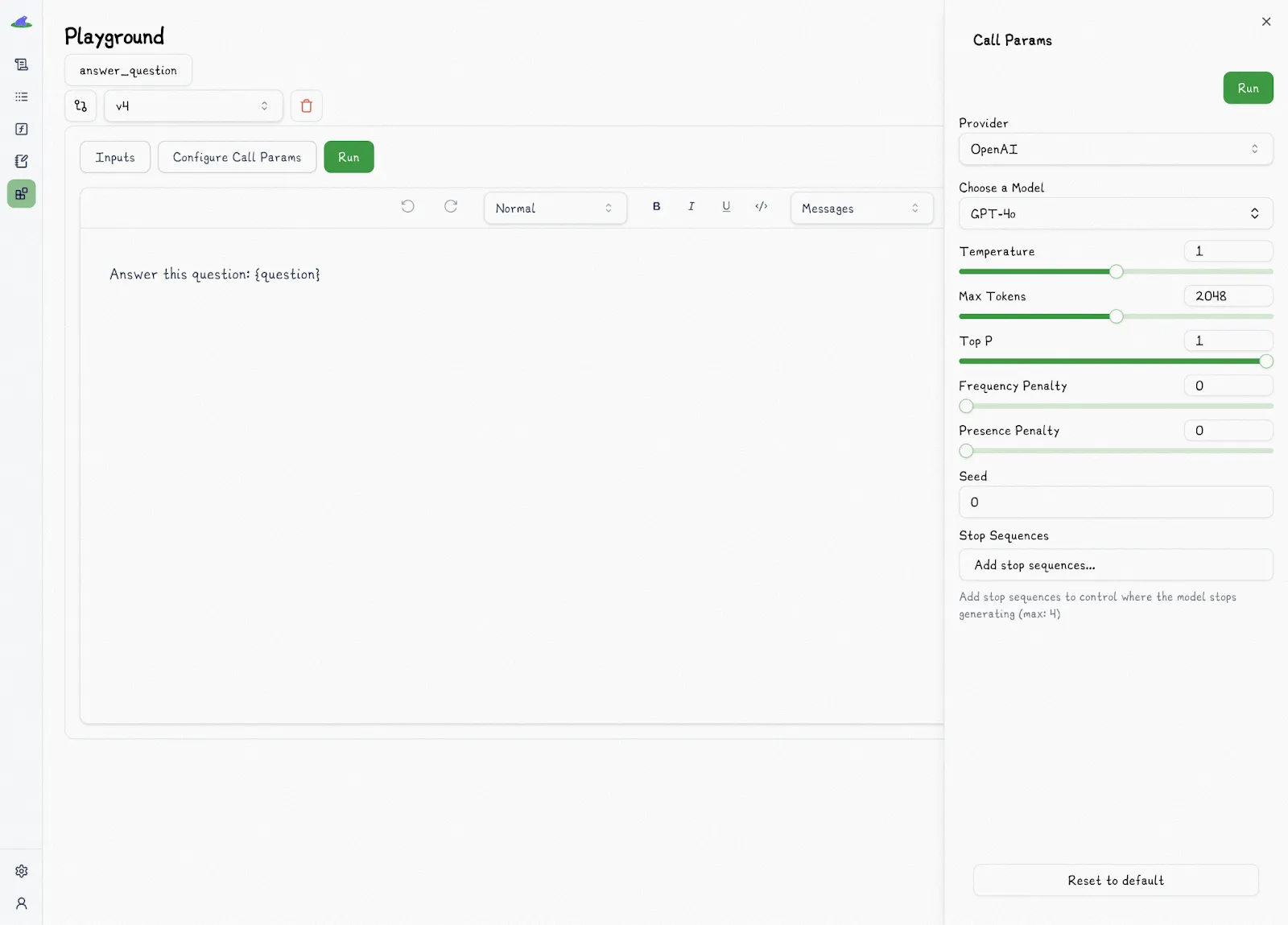Open the Provider dropdown showing OpenAI
The width and height of the screenshot is (1288, 925).
[x=1115, y=150]
